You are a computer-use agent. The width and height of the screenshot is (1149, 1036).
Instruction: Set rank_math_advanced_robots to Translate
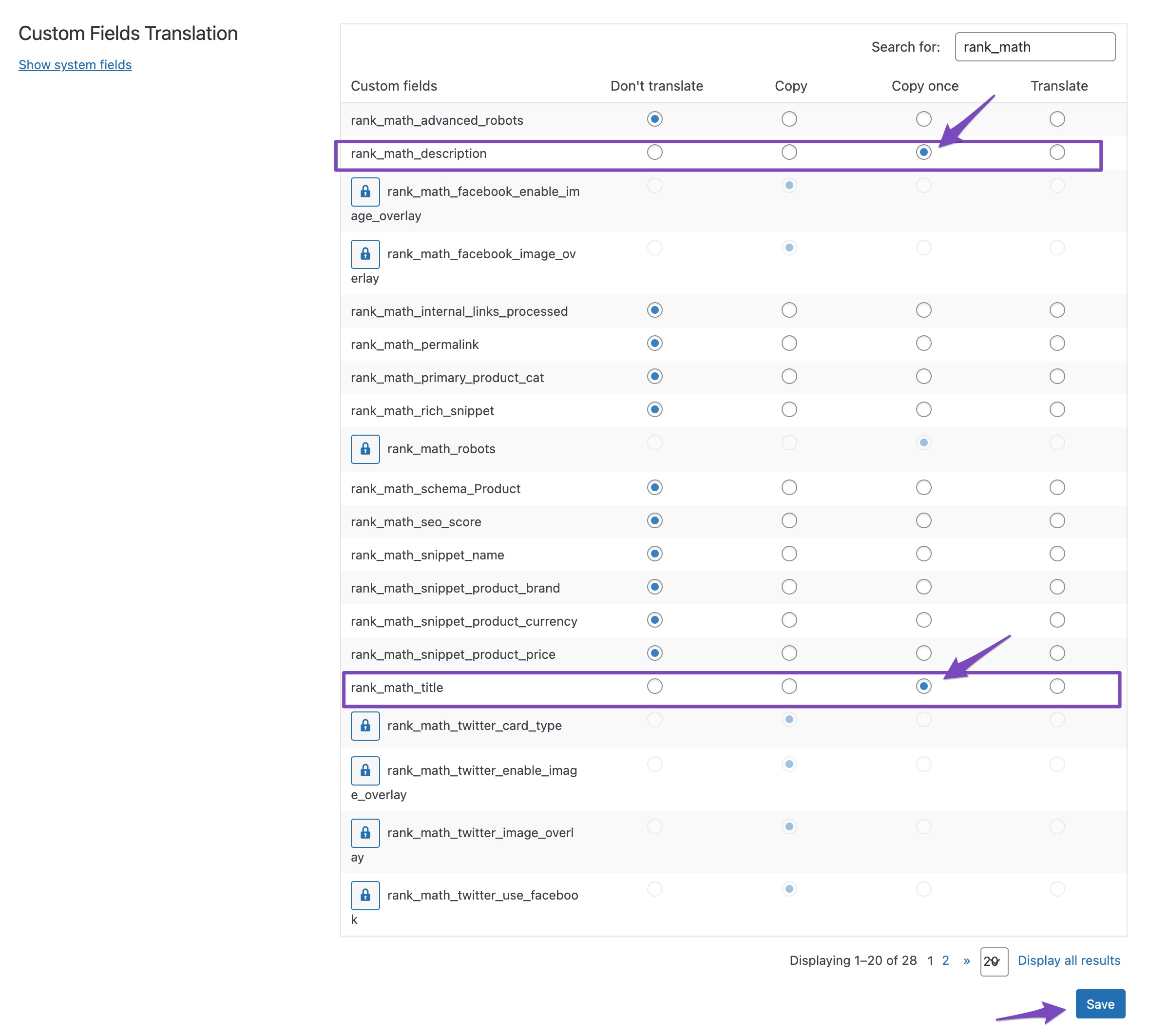(1057, 119)
